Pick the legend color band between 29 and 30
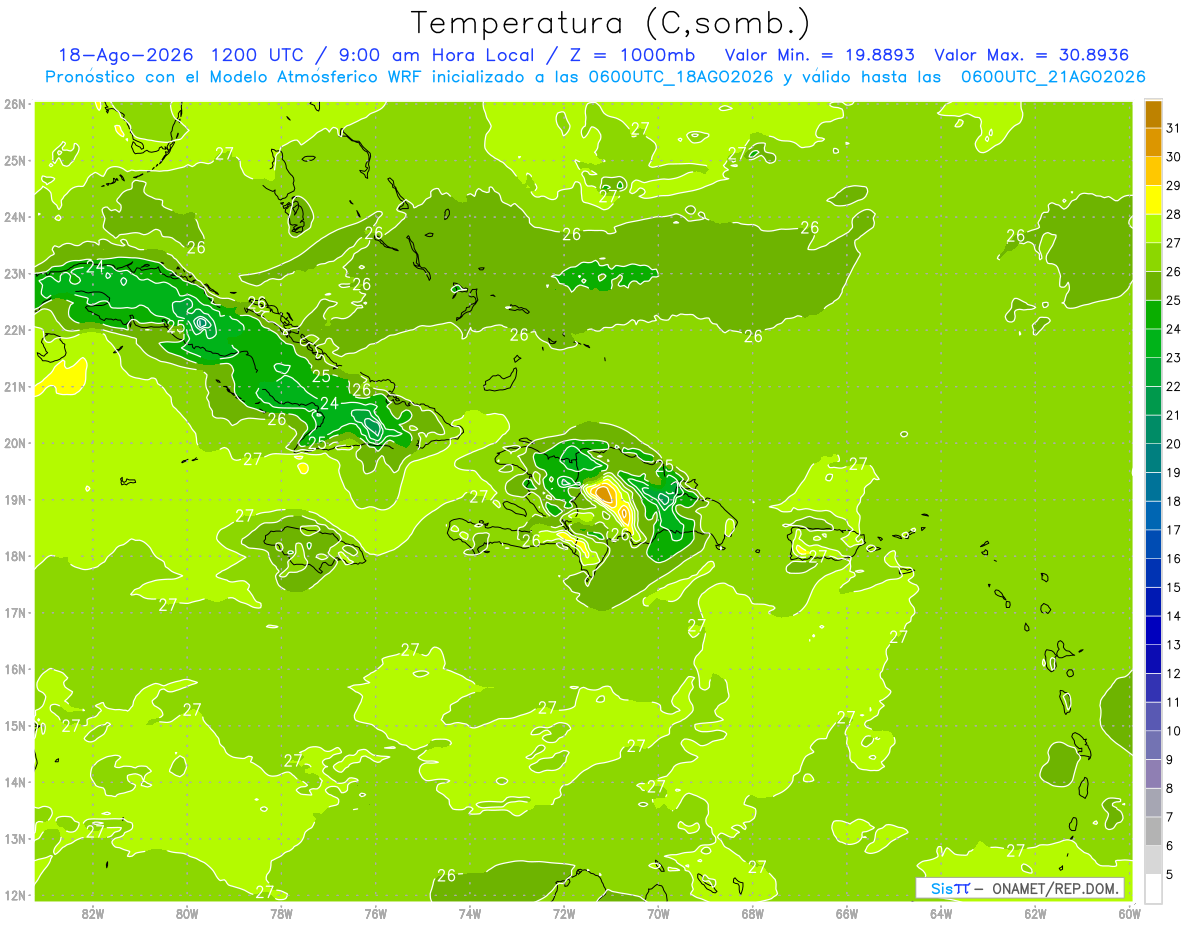Screen dimensions: 1200x927 pos(1153,171)
